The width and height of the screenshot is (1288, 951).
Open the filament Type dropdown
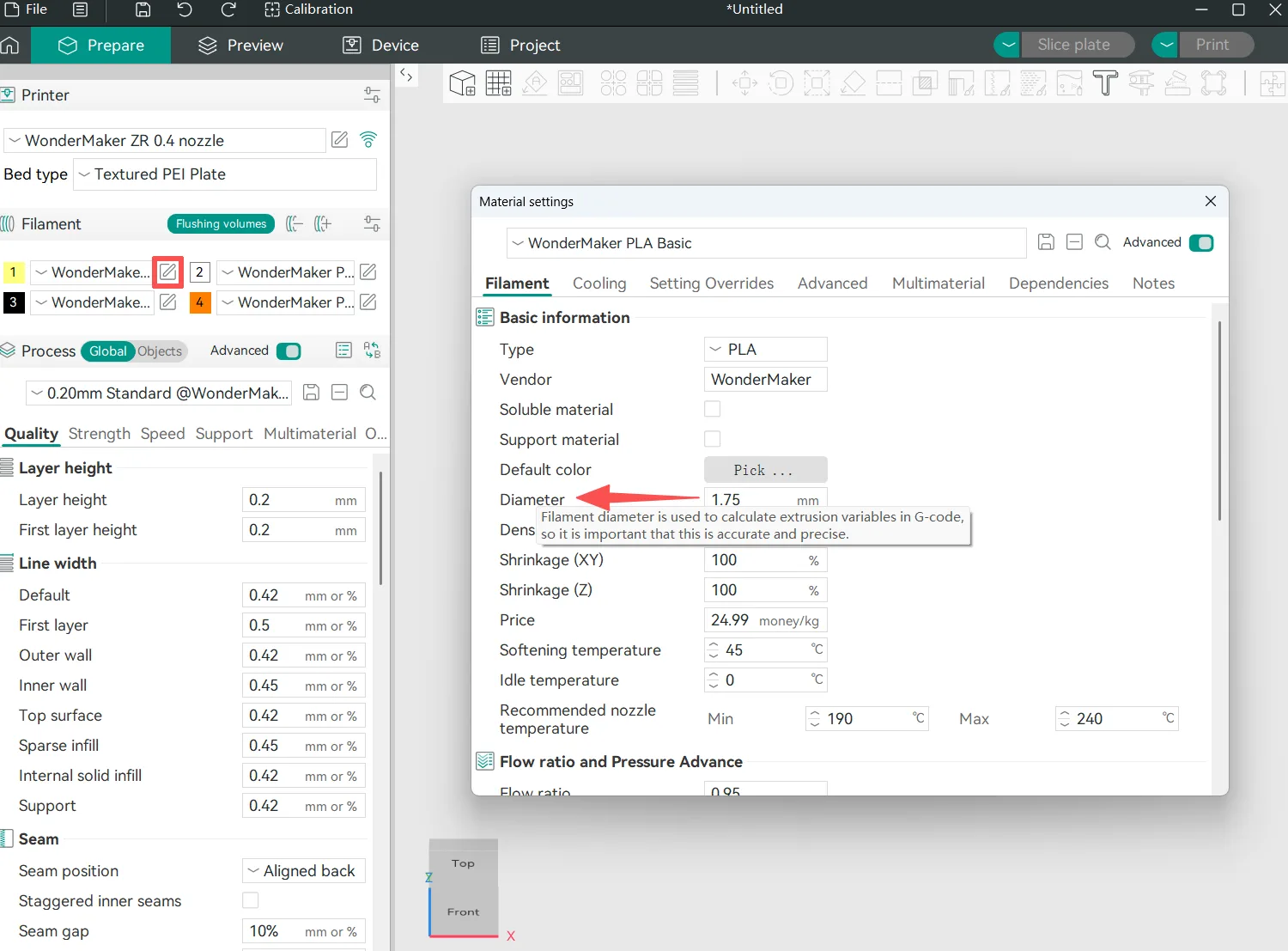(x=766, y=349)
